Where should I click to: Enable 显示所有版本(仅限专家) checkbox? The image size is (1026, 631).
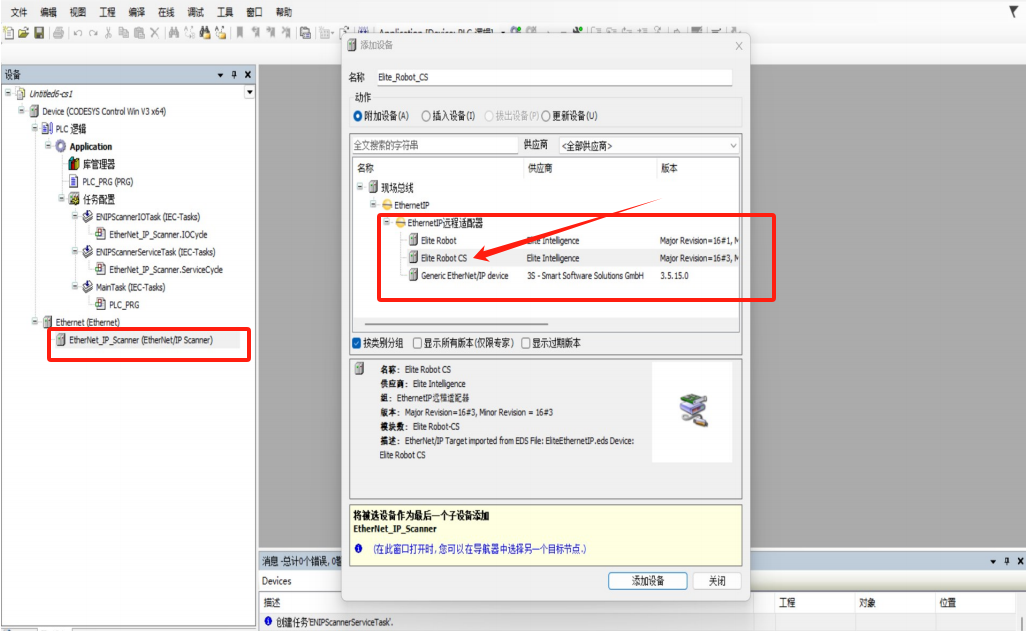point(418,343)
